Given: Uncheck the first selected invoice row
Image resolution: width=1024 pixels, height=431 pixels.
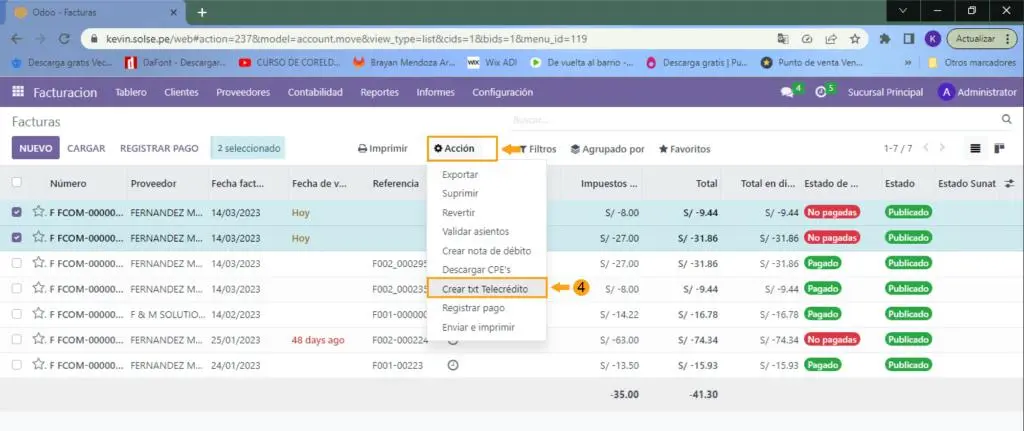Looking at the screenshot, I should (x=17, y=212).
